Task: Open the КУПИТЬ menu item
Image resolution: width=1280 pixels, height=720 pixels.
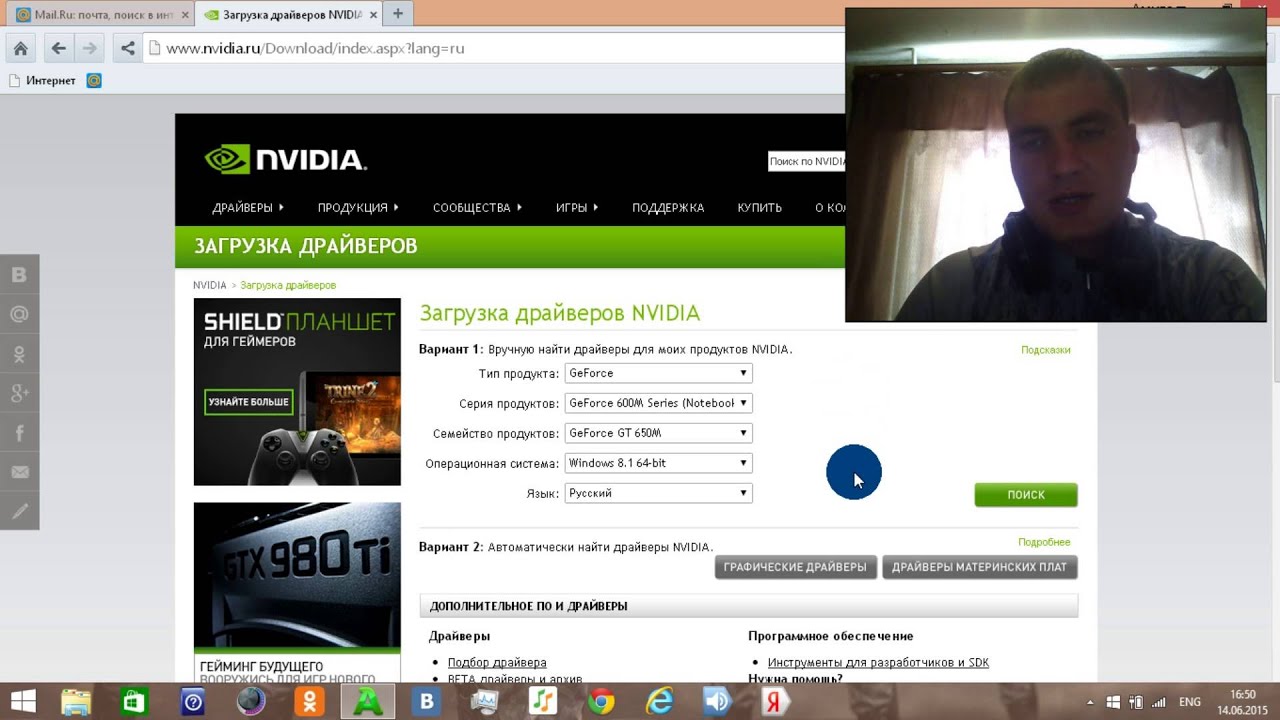Action: pyautogui.click(x=759, y=208)
